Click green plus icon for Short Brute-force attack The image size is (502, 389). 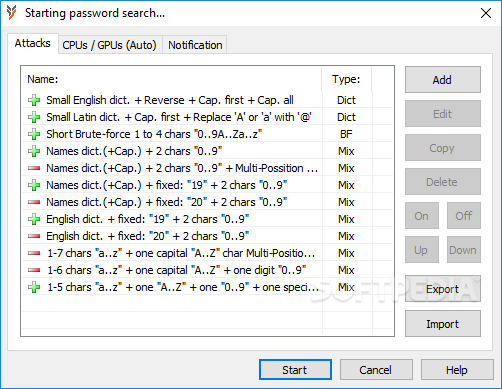pyautogui.click(x=34, y=134)
